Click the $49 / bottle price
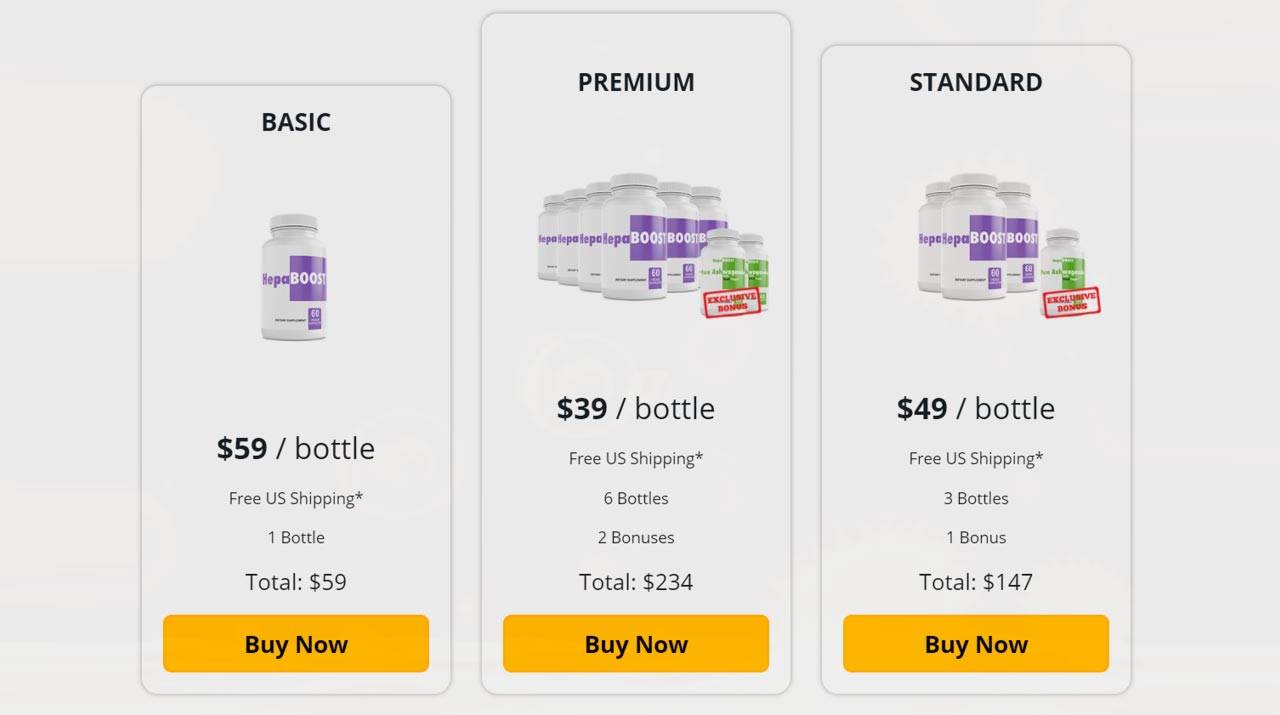The image size is (1280, 715). pos(976,408)
